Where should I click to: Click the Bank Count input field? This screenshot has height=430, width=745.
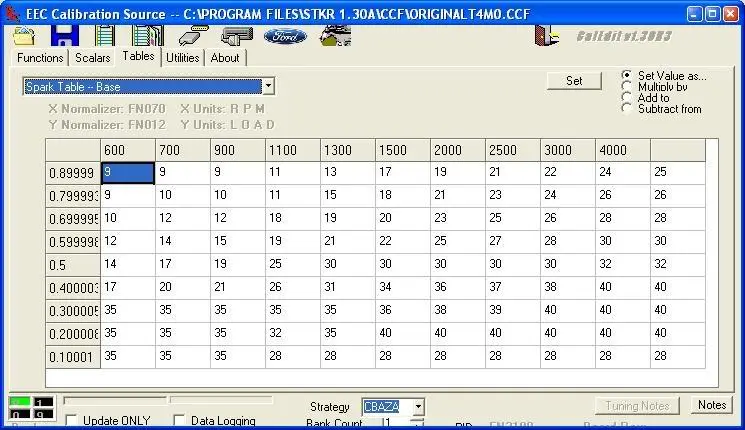pyautogui.click(x=395, y=422)
